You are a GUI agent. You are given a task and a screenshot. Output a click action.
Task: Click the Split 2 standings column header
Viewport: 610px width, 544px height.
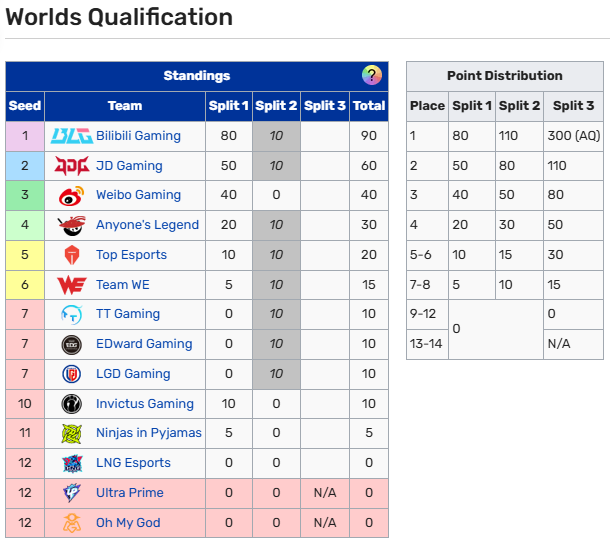point(276,106)
